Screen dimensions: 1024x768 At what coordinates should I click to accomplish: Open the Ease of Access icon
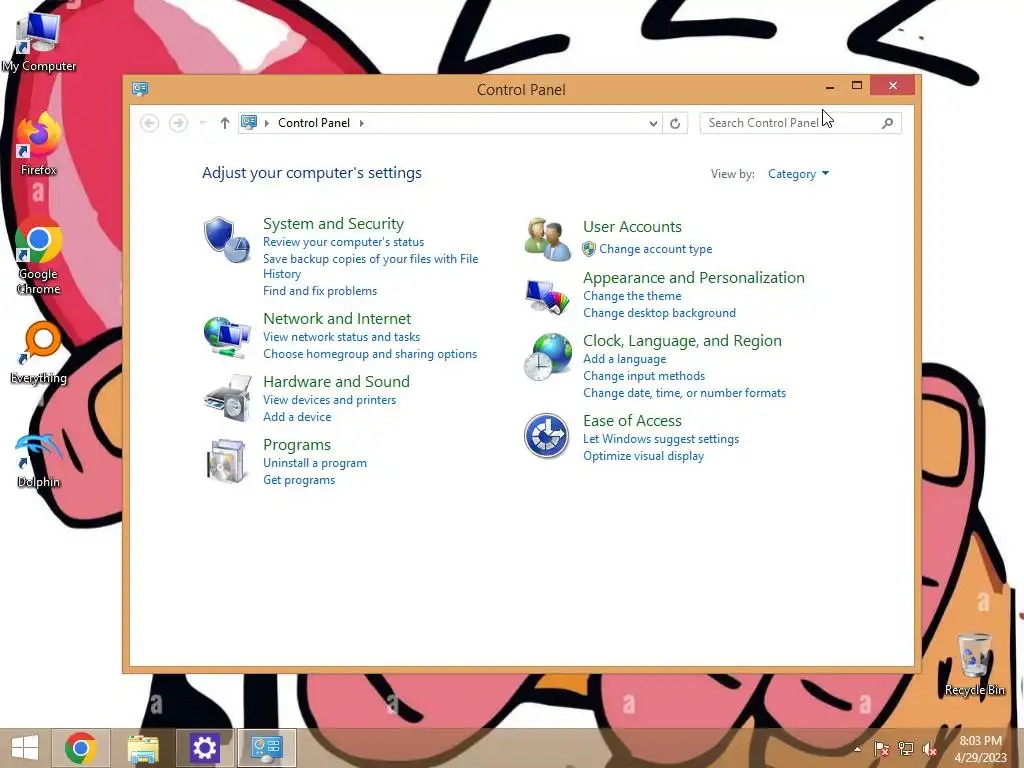coord(547,436)
